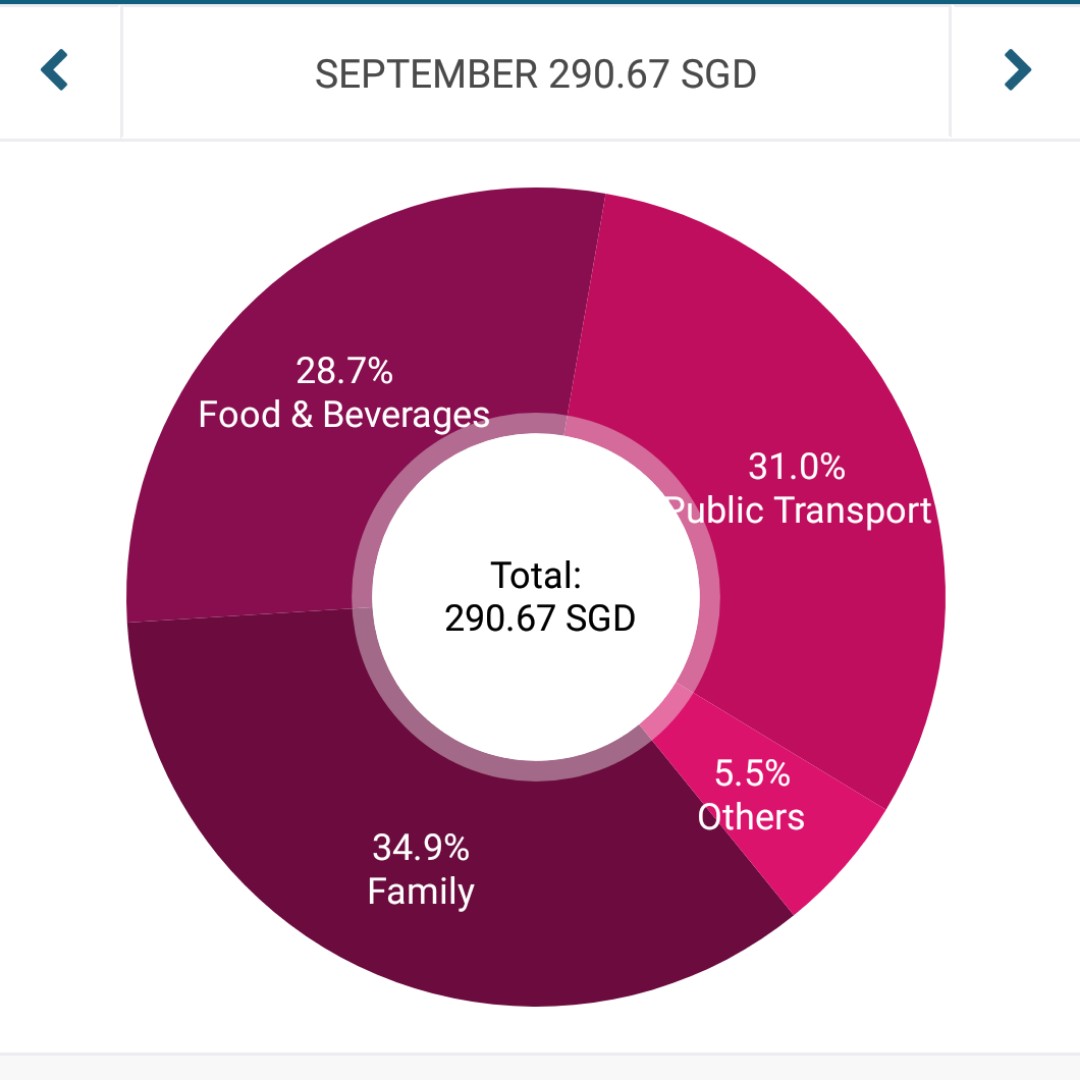Tap the Total 290.67 SGD center text

click(x=538, y=597)
